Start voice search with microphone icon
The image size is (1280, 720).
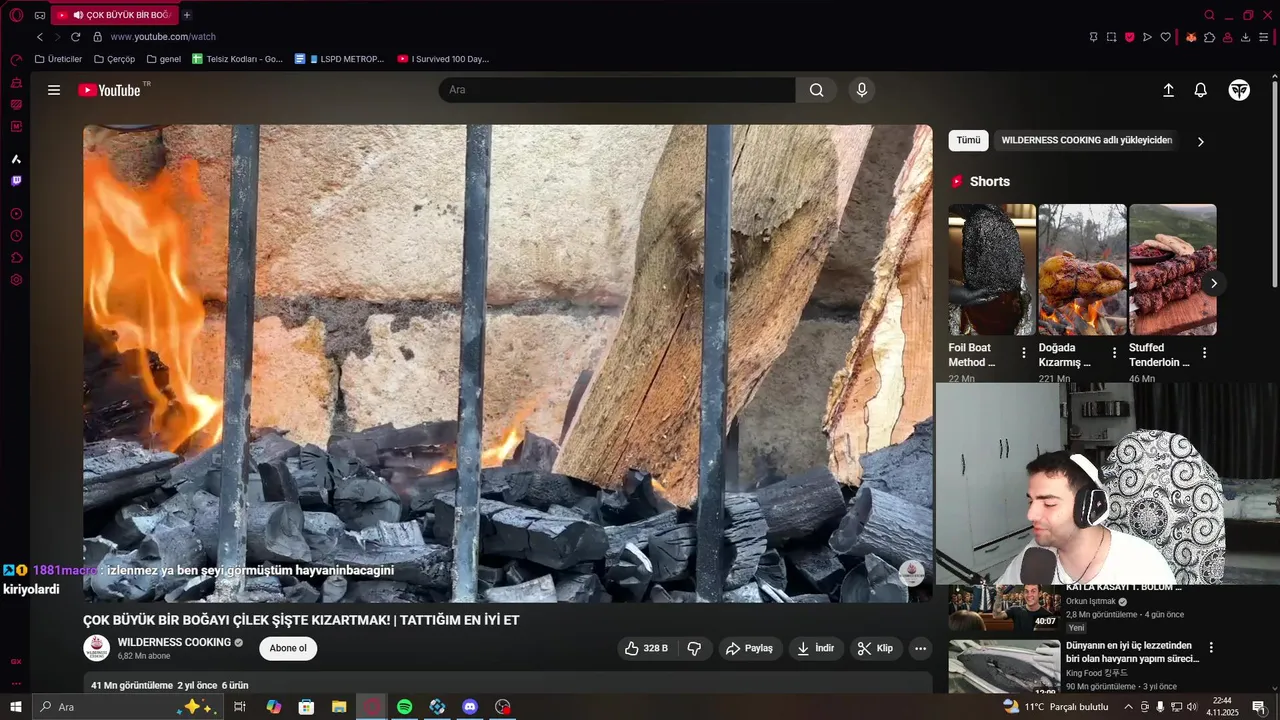(862, 90)
